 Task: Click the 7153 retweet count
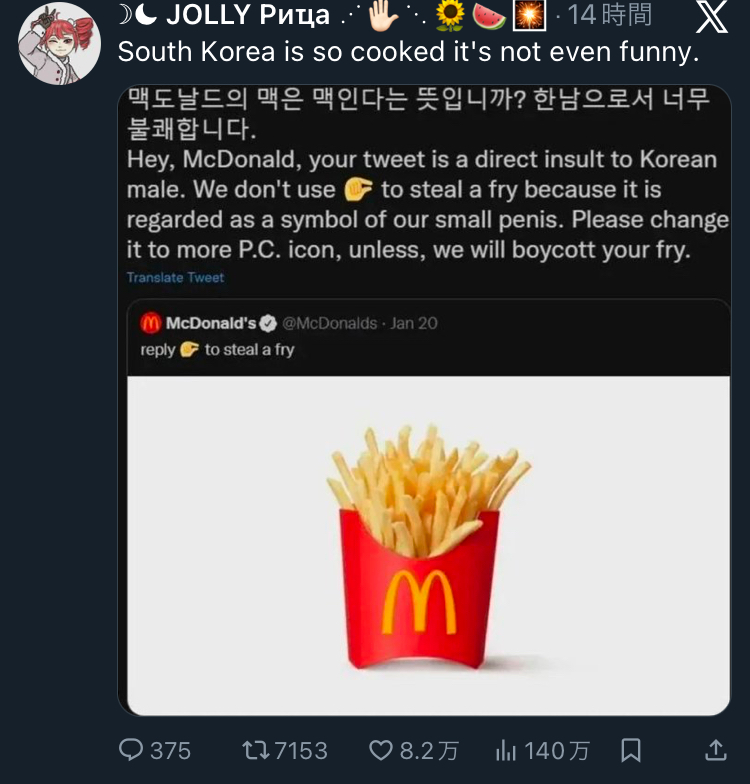click(300, 750)
